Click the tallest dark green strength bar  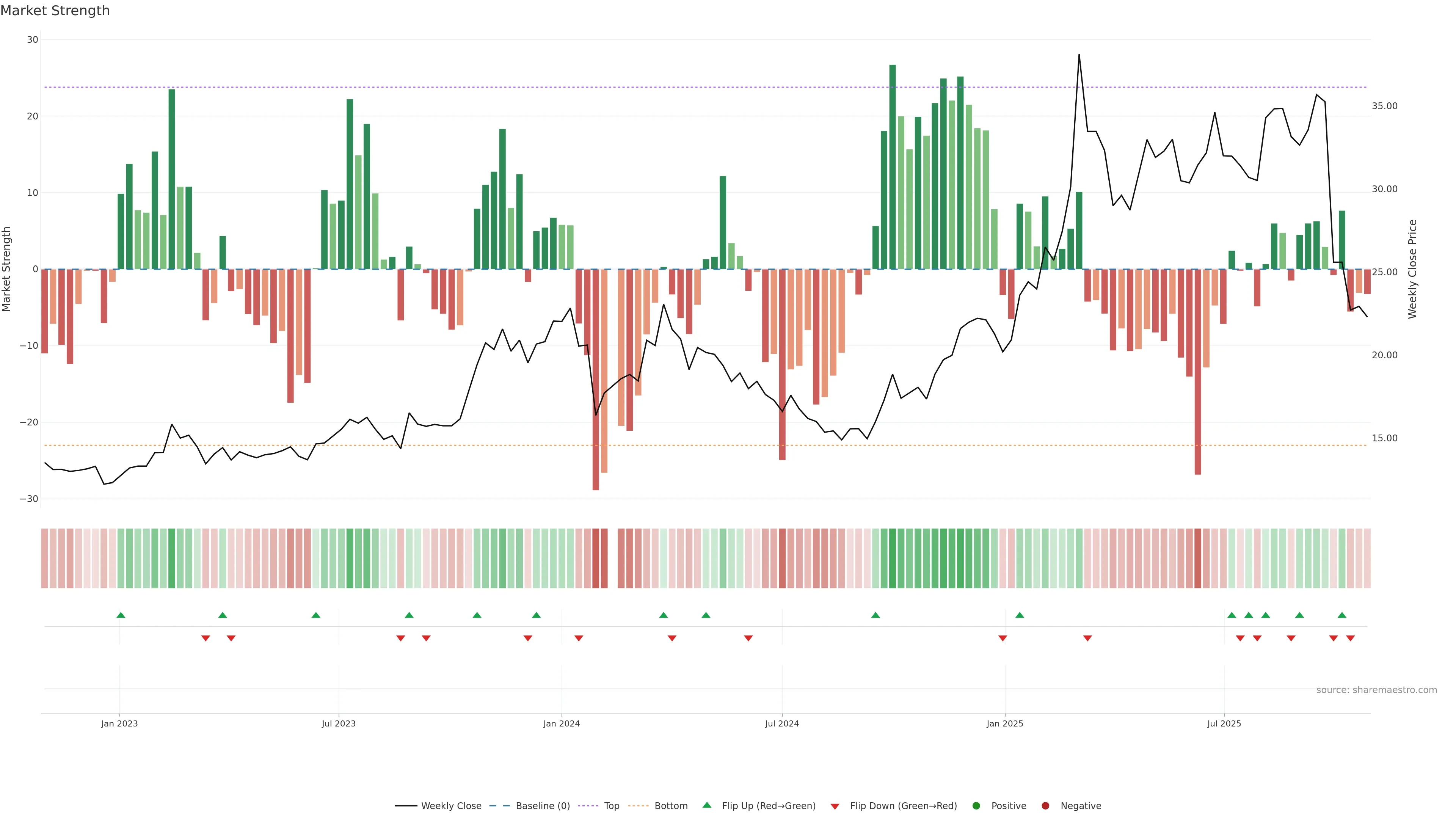point(893,169)
